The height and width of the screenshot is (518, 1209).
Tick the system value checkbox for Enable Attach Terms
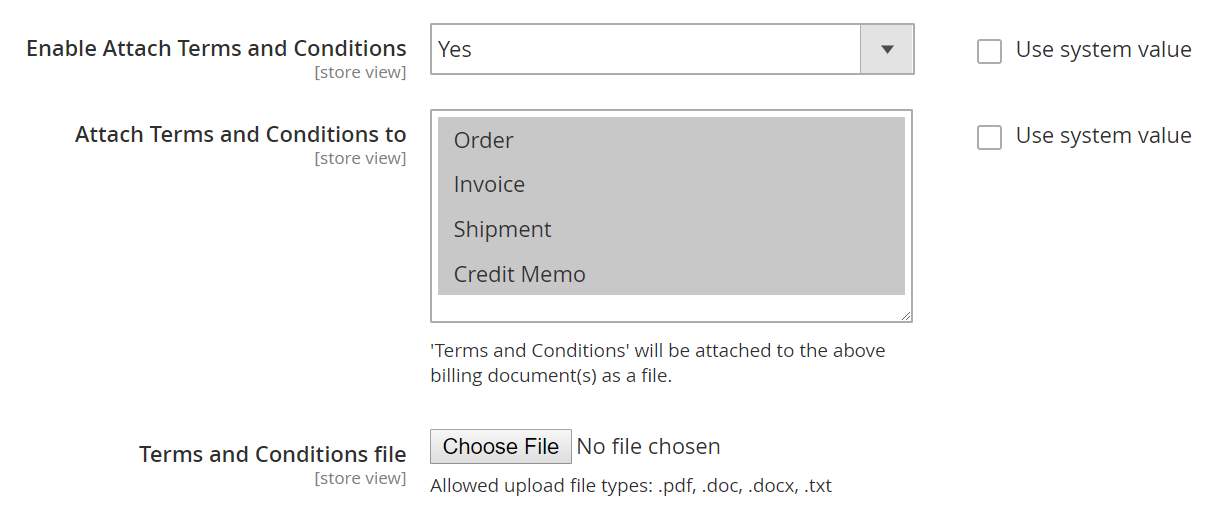[989, 51]
